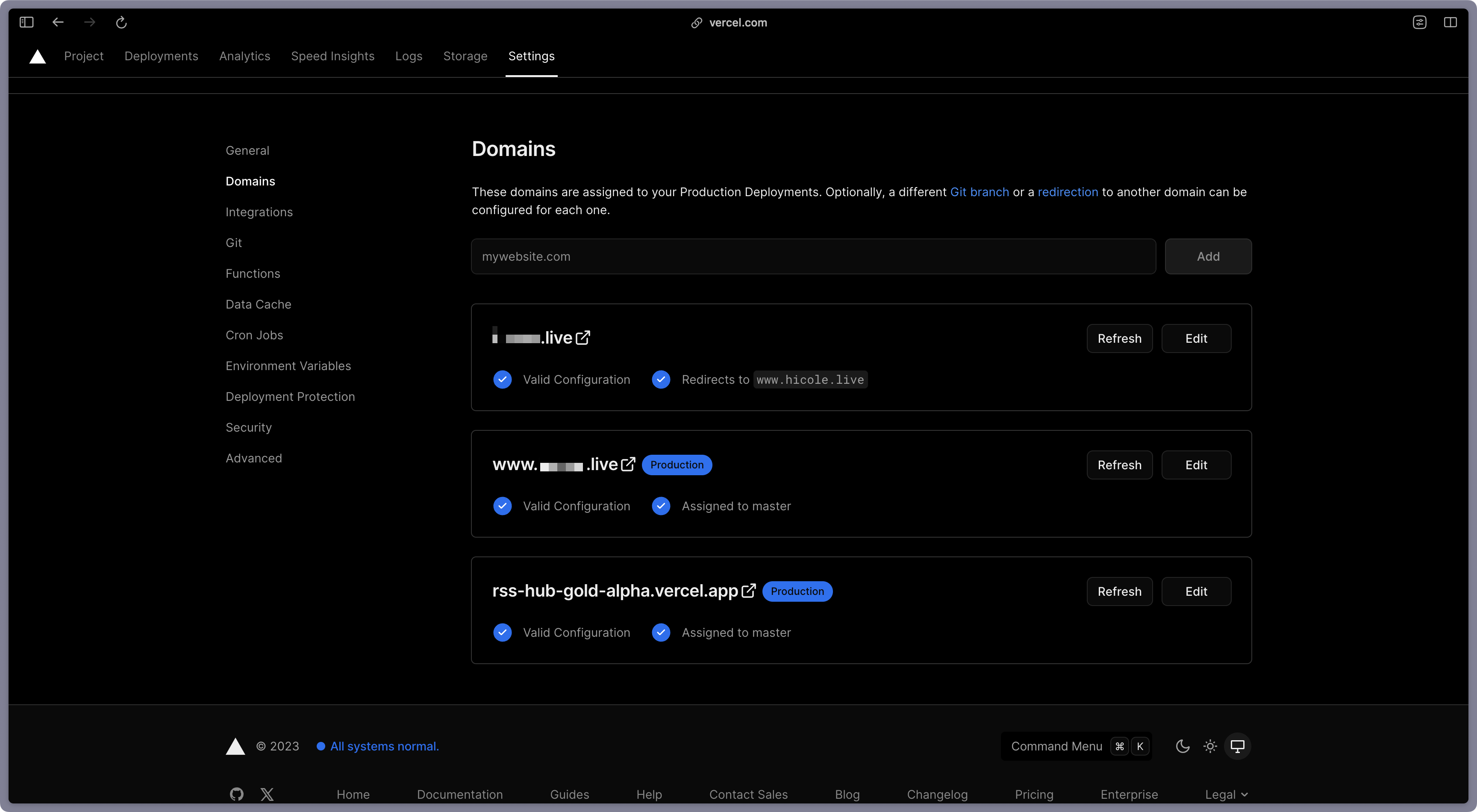Go to Environment Variables settings
Image resolution: width=1477 pixels, height=812 pixels.
288,366
